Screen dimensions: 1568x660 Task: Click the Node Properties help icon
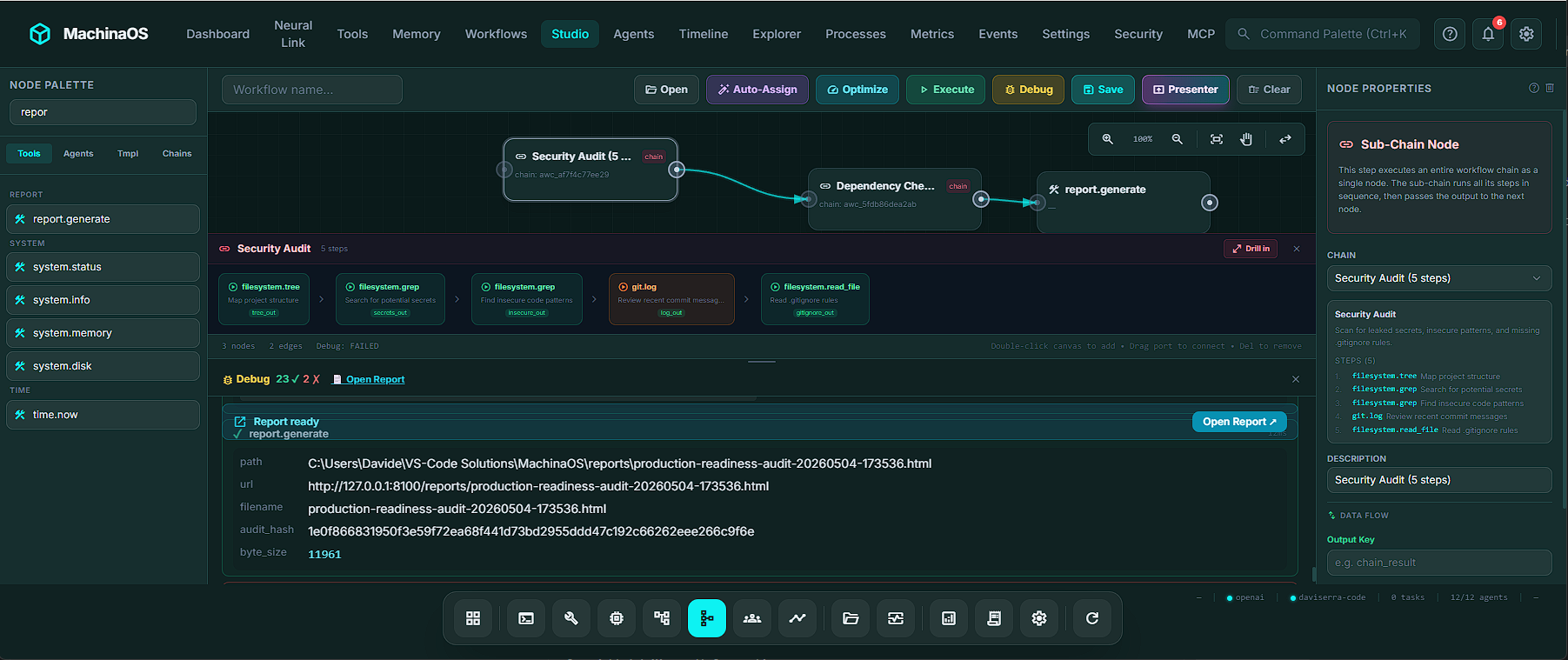click(x=1533, y=88)
